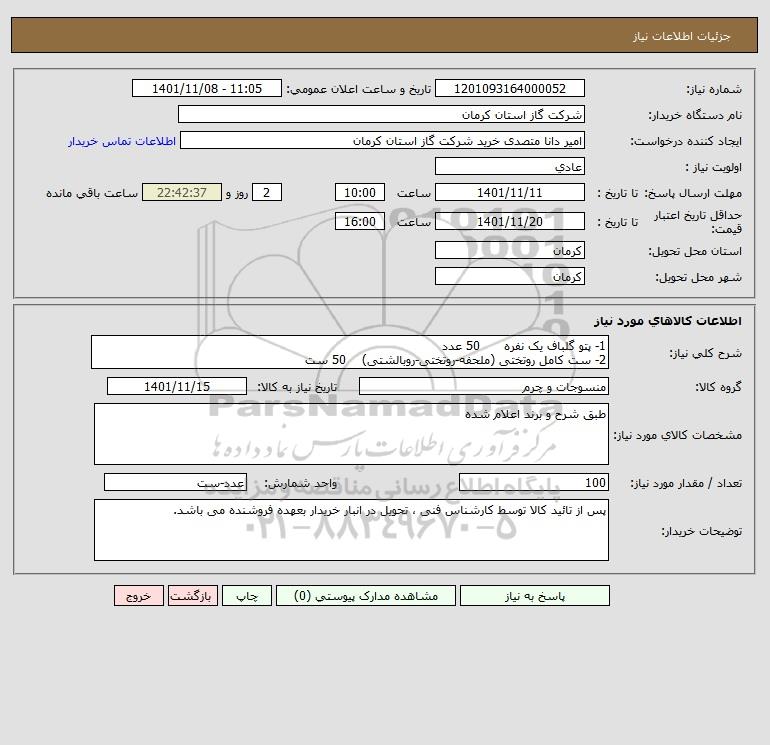Click the خروج exit button
The width and height of the screenshot is (770, 745).
[139, 596]
